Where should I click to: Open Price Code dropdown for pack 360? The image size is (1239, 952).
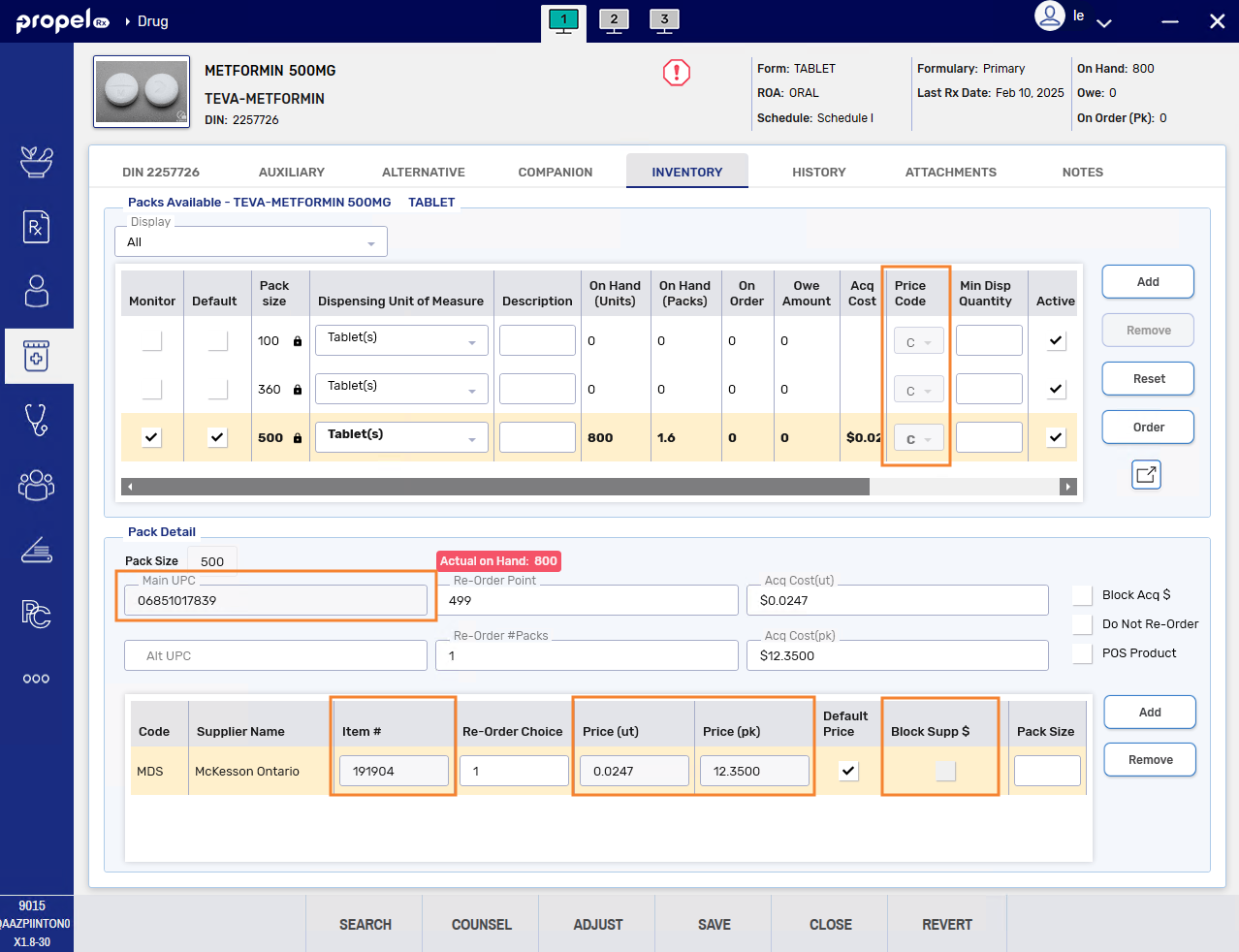click(x=918, y=390)
